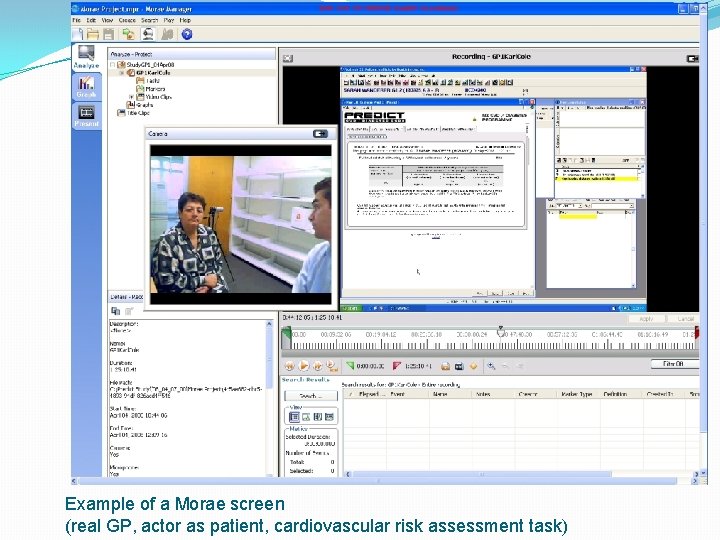Click the Search... button

(311, 395)
